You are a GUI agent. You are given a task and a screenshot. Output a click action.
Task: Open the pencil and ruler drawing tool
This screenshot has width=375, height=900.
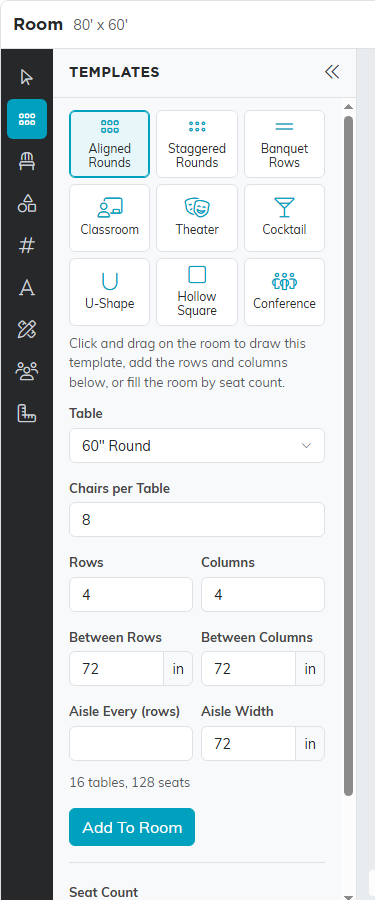pyautogui.click(x=26, y=329)
